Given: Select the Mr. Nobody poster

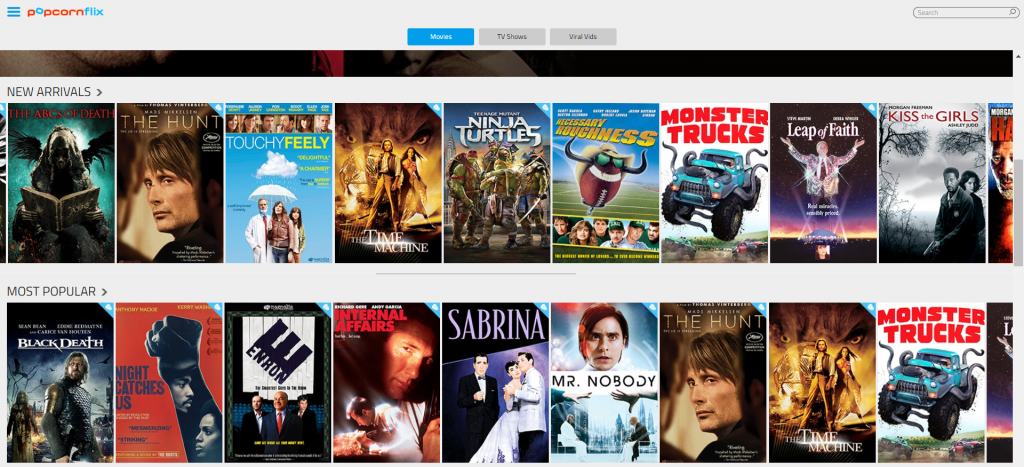Looking at the screenshot, I should coord(604,383).
